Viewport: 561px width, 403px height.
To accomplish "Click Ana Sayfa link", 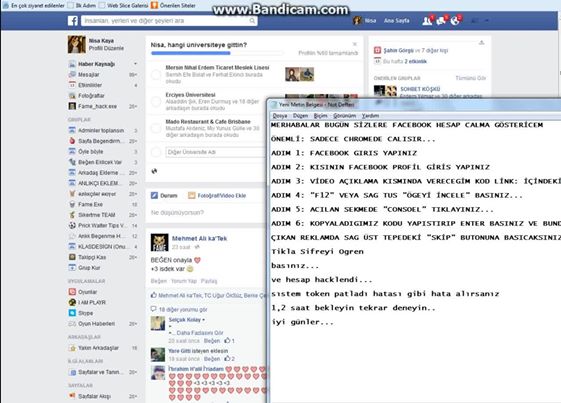I will pyautogui.click(x=396, y=21).
